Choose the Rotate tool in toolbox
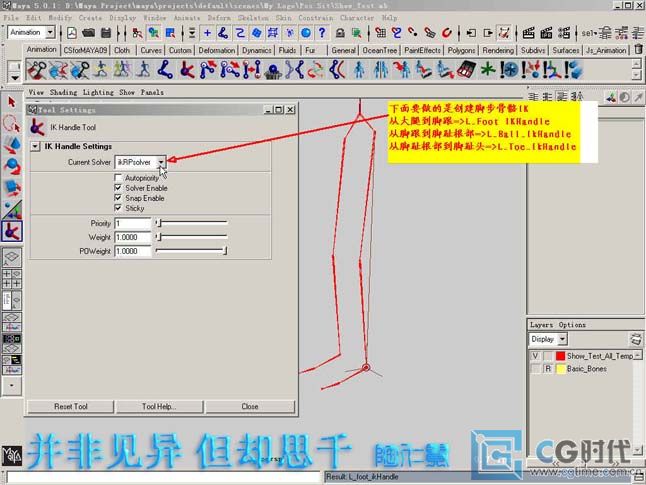This screenshot has height=485, width=646. point(12,166)
